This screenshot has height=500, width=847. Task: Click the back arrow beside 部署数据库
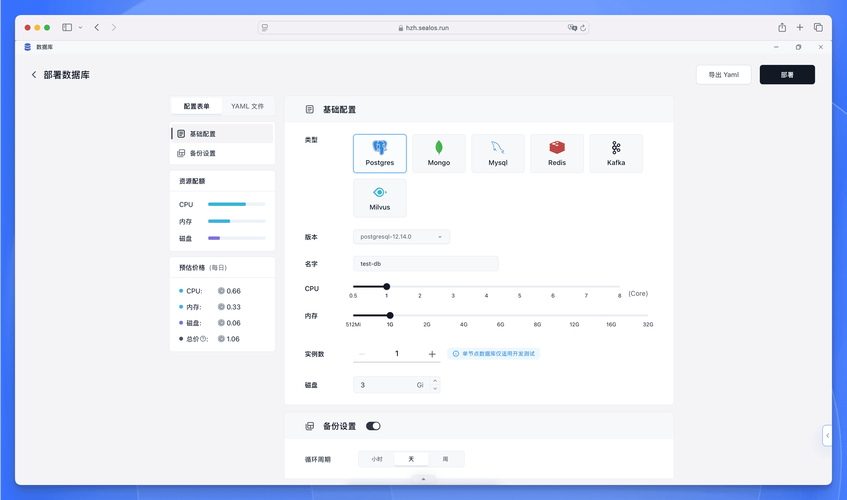point(34,75)
